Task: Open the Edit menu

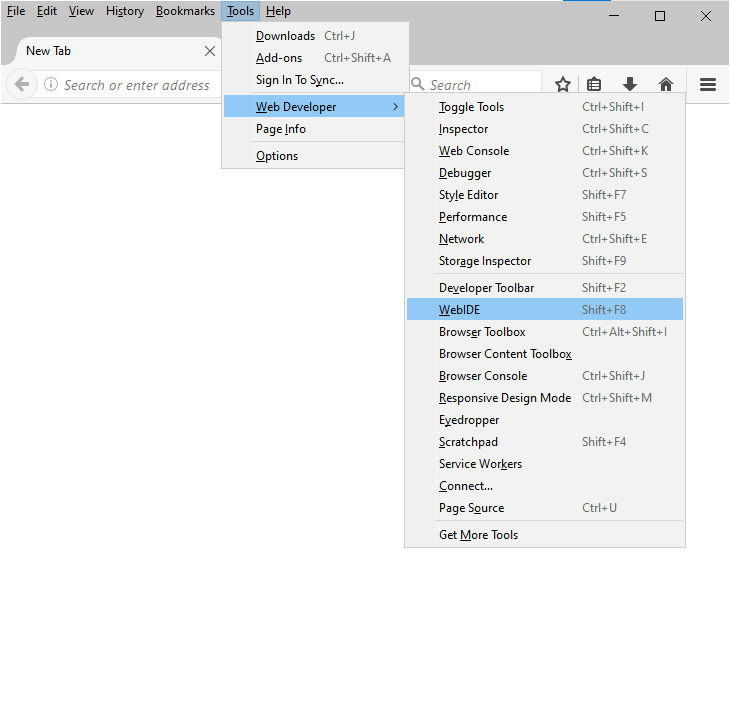Action: (47, 11)
